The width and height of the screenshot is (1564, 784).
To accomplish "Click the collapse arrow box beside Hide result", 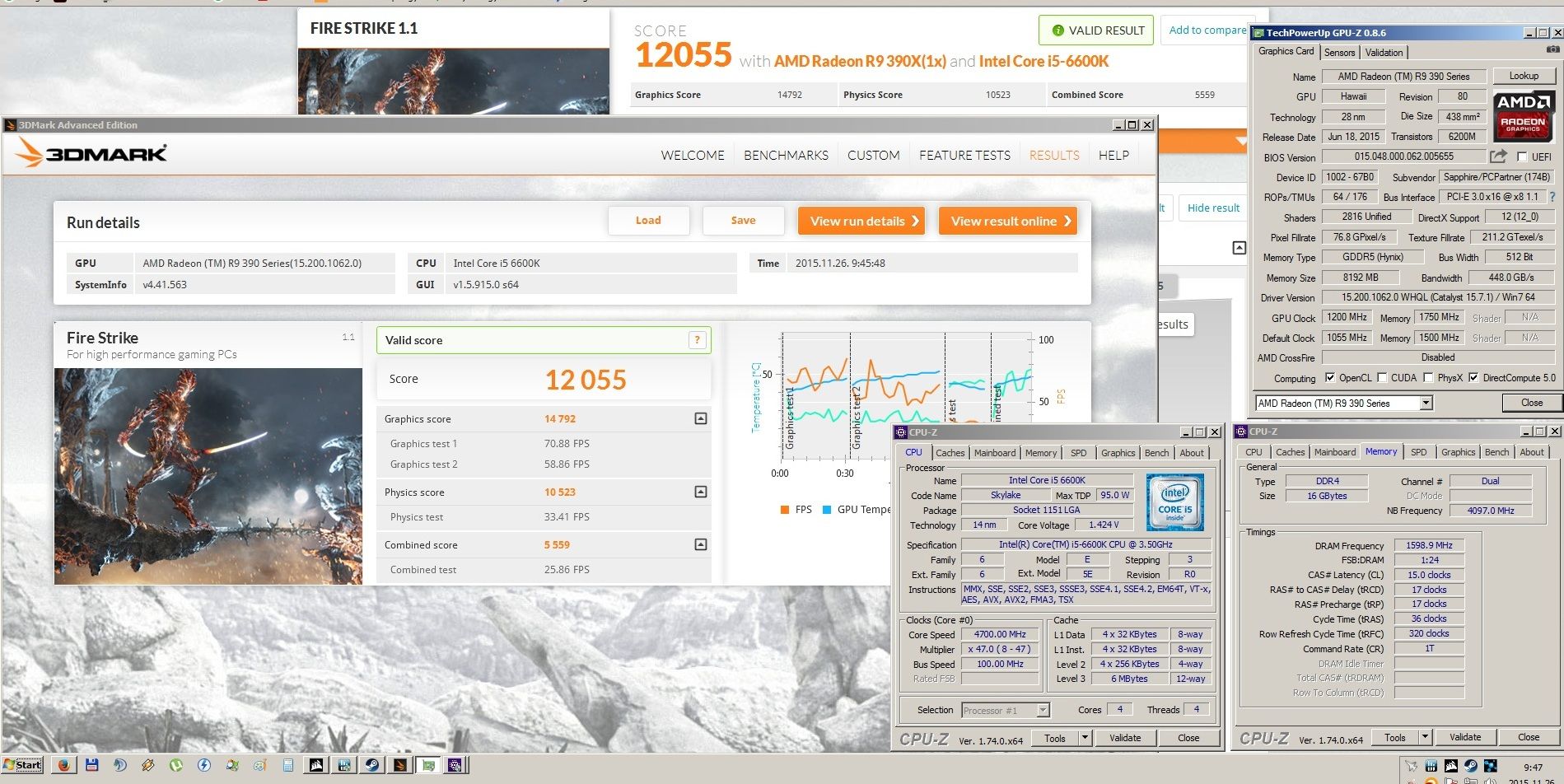I will coord(1239,248).
